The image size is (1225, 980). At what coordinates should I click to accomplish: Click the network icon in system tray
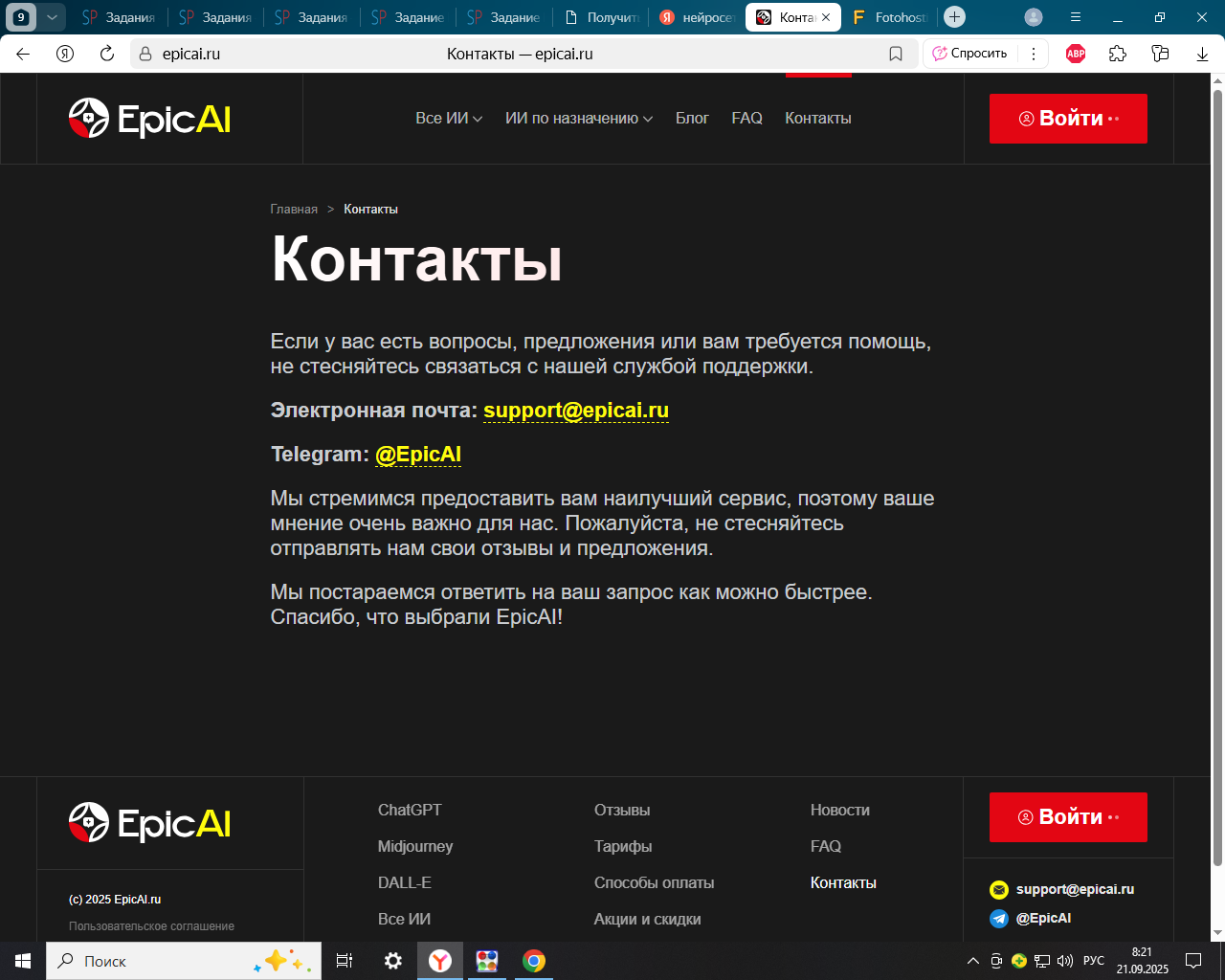coord(1042,961)
